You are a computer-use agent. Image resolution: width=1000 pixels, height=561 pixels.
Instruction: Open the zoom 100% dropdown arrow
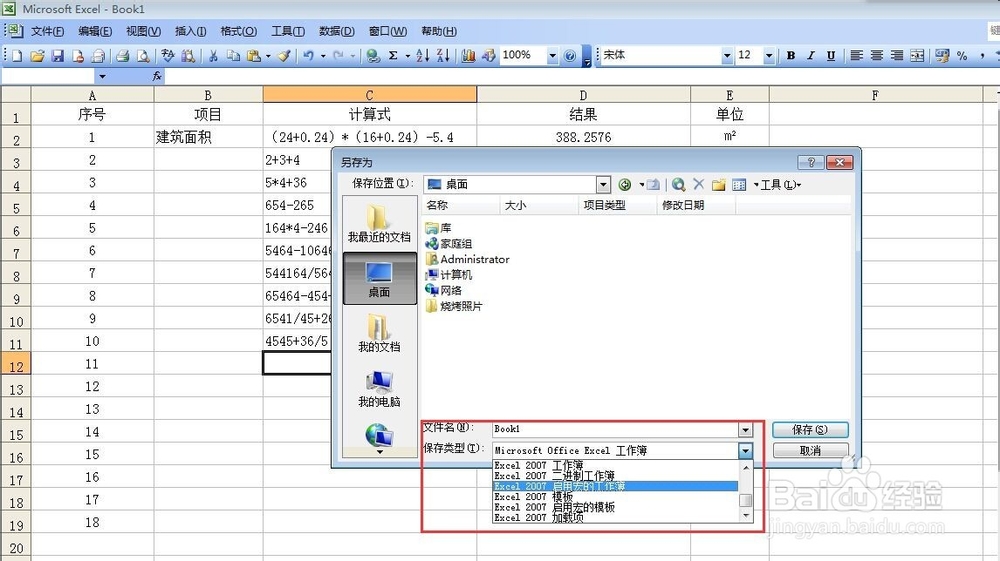(552, 56)
